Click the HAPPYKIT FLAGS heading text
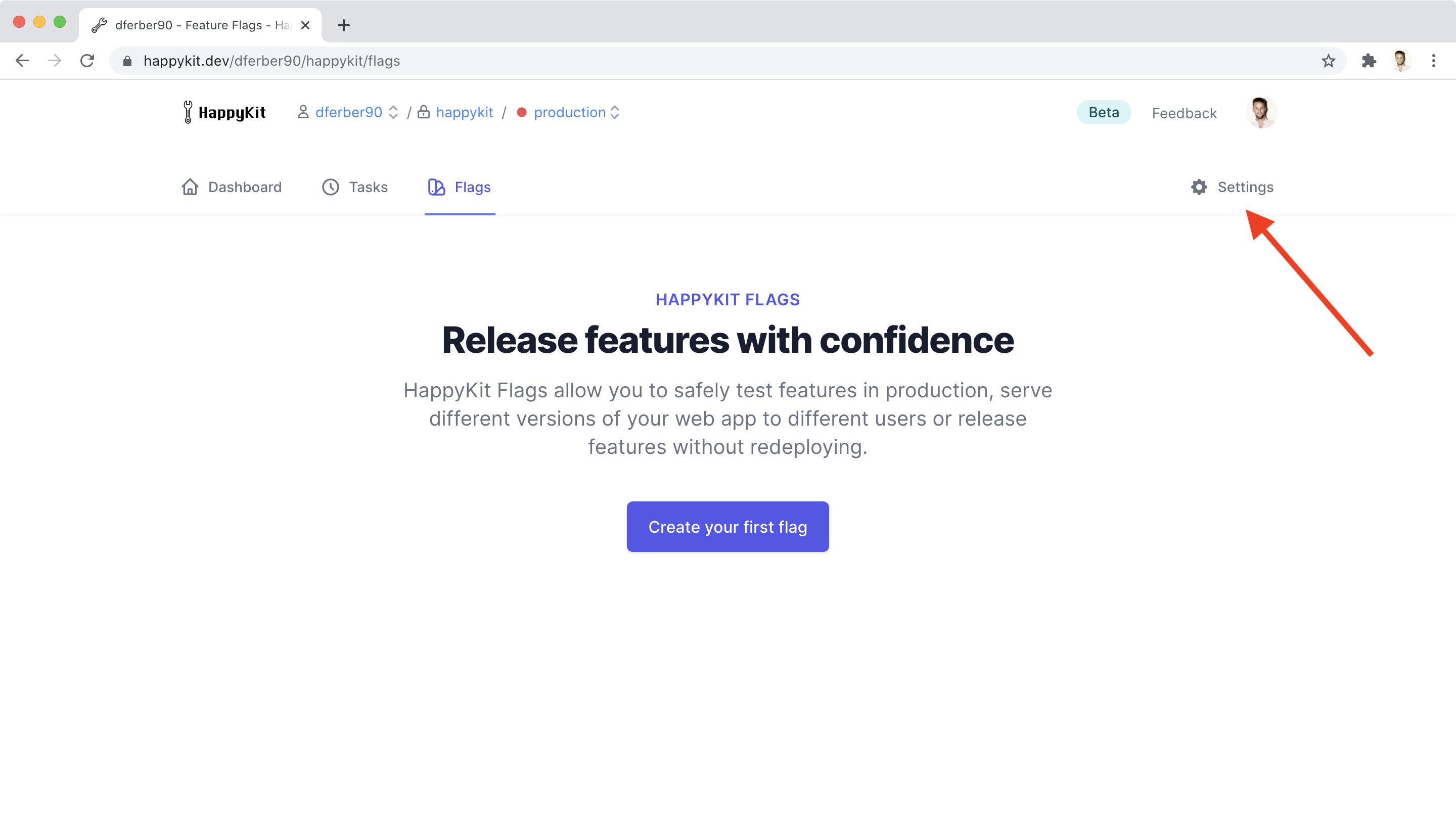Screen dimensions: 1456x832 pyautogui.click(x=727, y=299)
